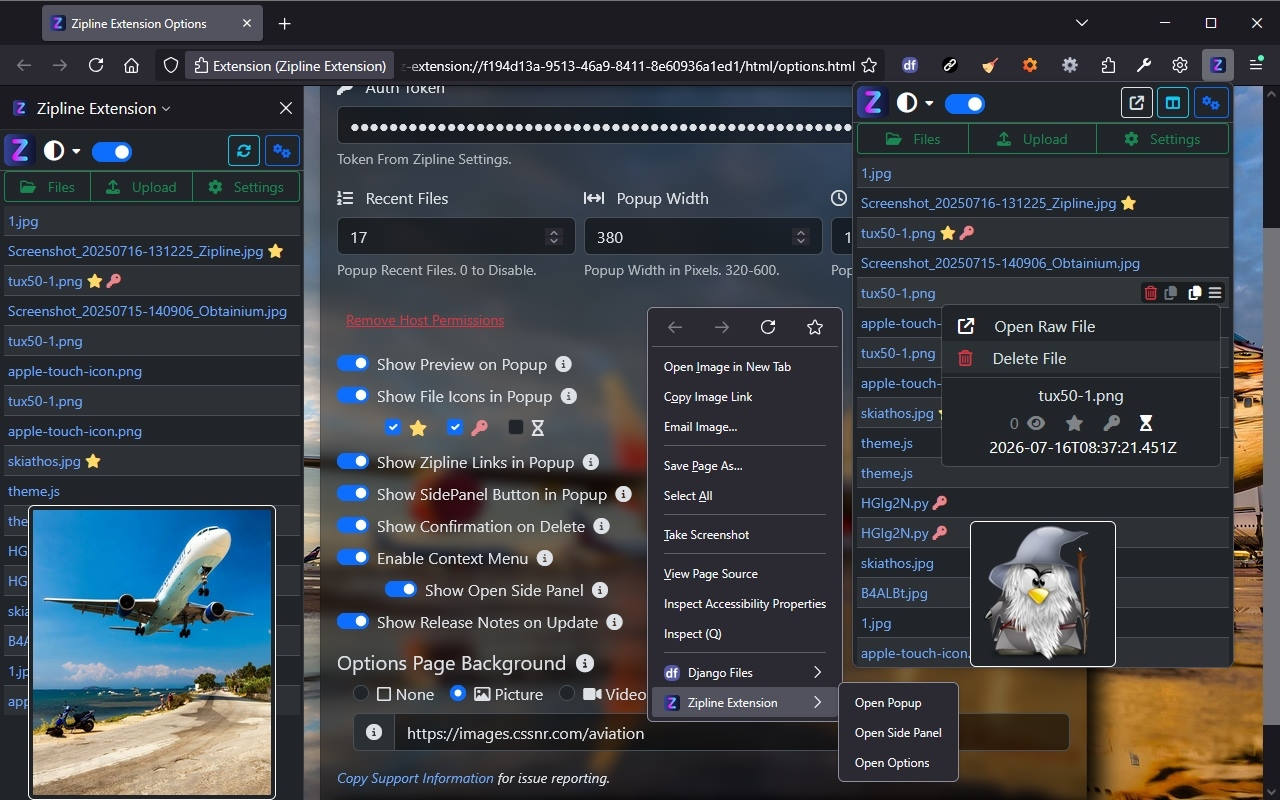The height and width of the screenshot is (800, 1280).
Task: Open theme dropdown in popup header
Action: [915, 102]
